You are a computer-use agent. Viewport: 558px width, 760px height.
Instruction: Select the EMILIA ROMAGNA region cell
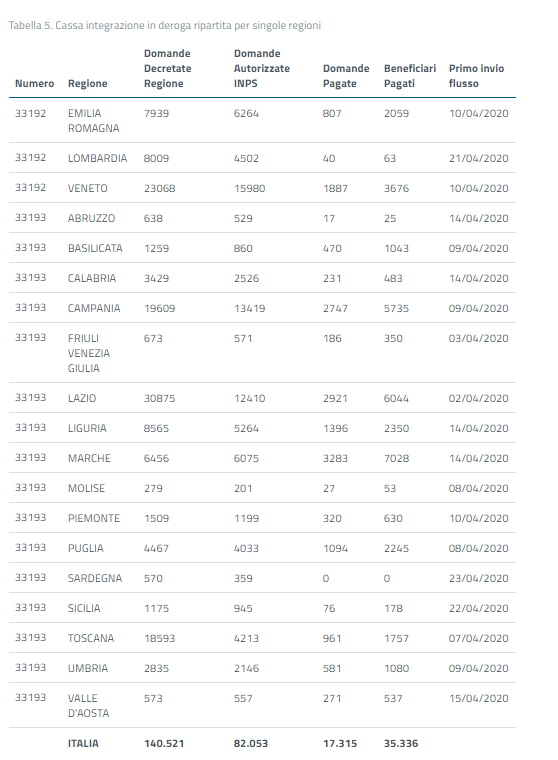tap(94, 121)
